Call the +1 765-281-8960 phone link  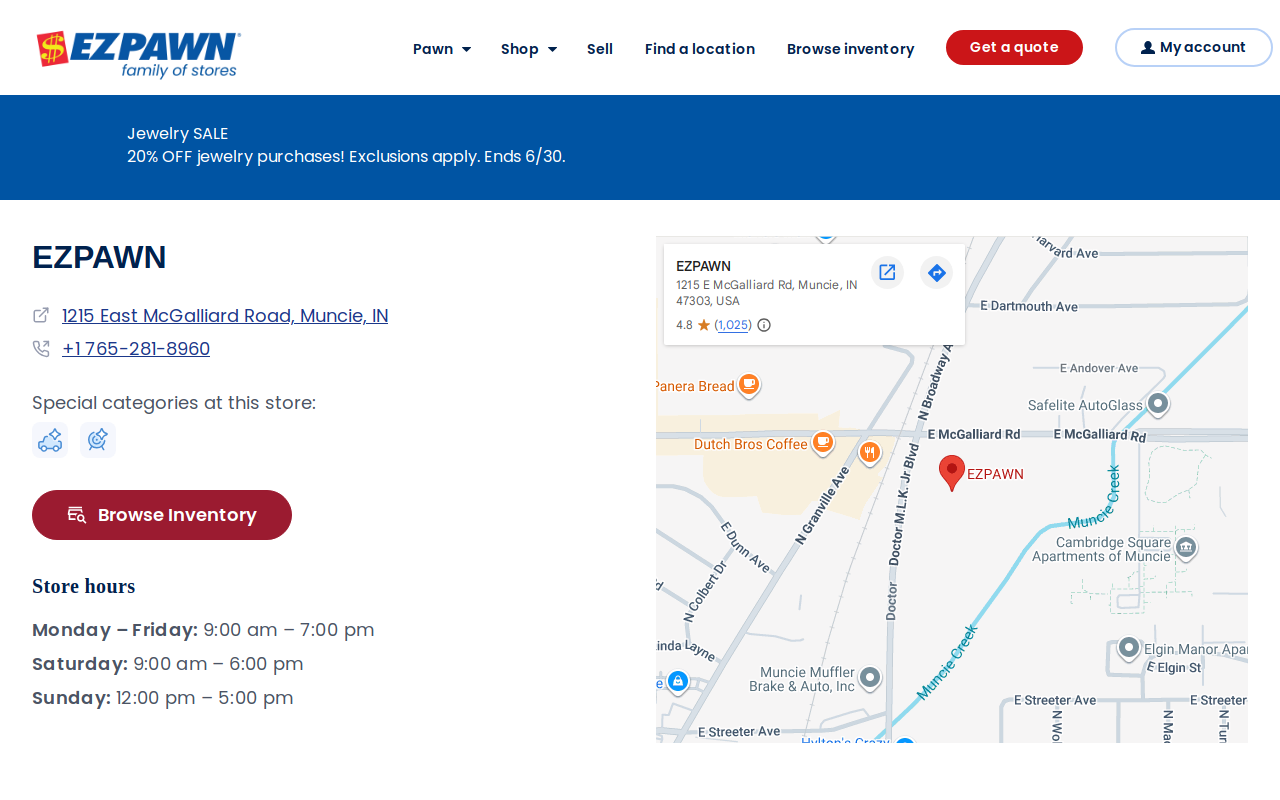tap(136, 349)
